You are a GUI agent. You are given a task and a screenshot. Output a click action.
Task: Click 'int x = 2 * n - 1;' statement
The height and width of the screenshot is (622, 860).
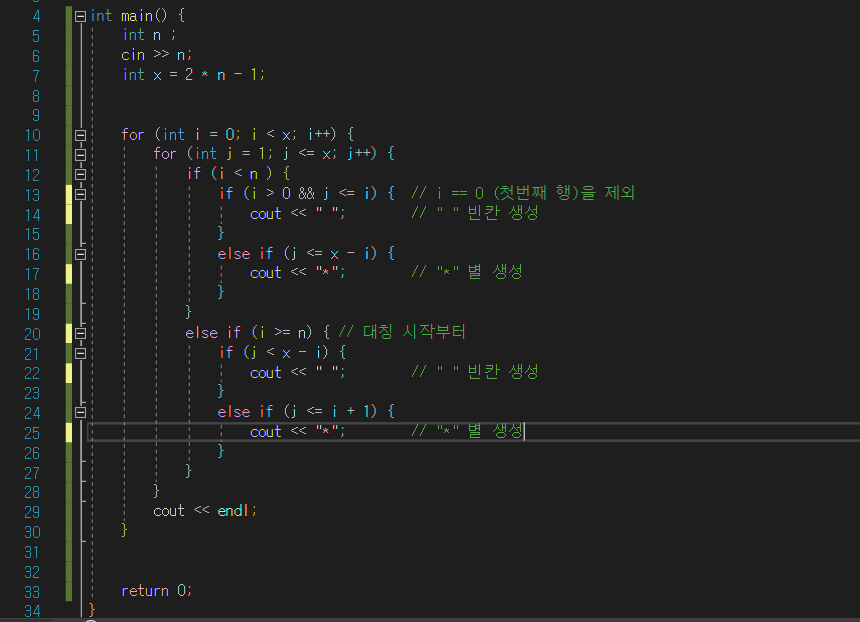coord(193,75)
